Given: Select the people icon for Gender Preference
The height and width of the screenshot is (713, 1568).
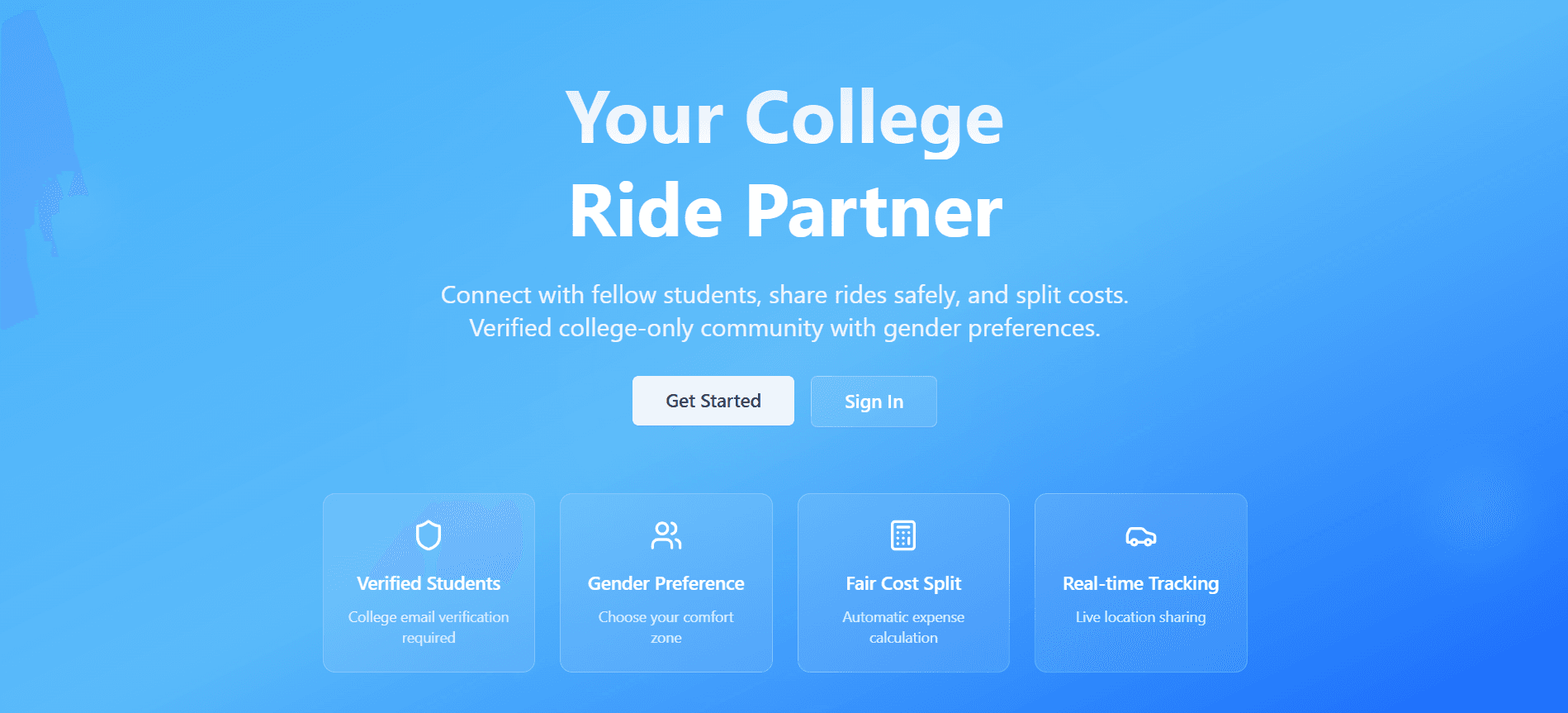Looking at the screenshot, I should pos(666,535).
